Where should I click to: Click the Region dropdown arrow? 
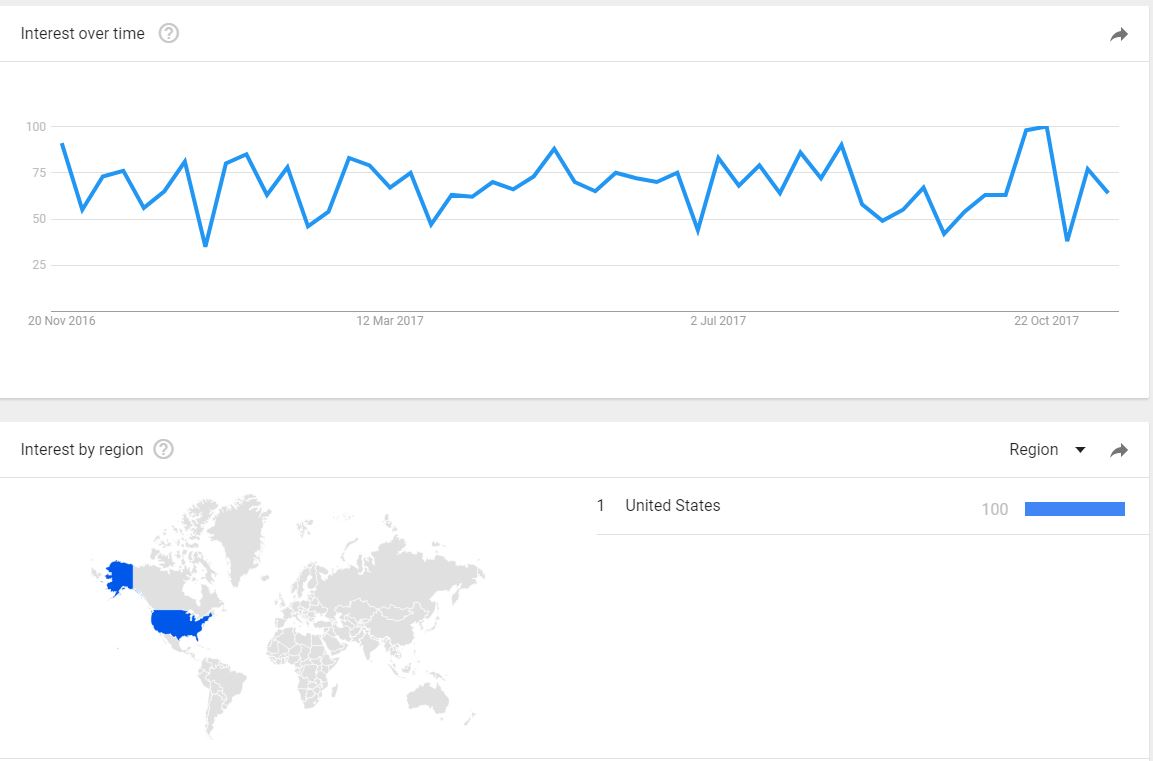[1079, 450]
